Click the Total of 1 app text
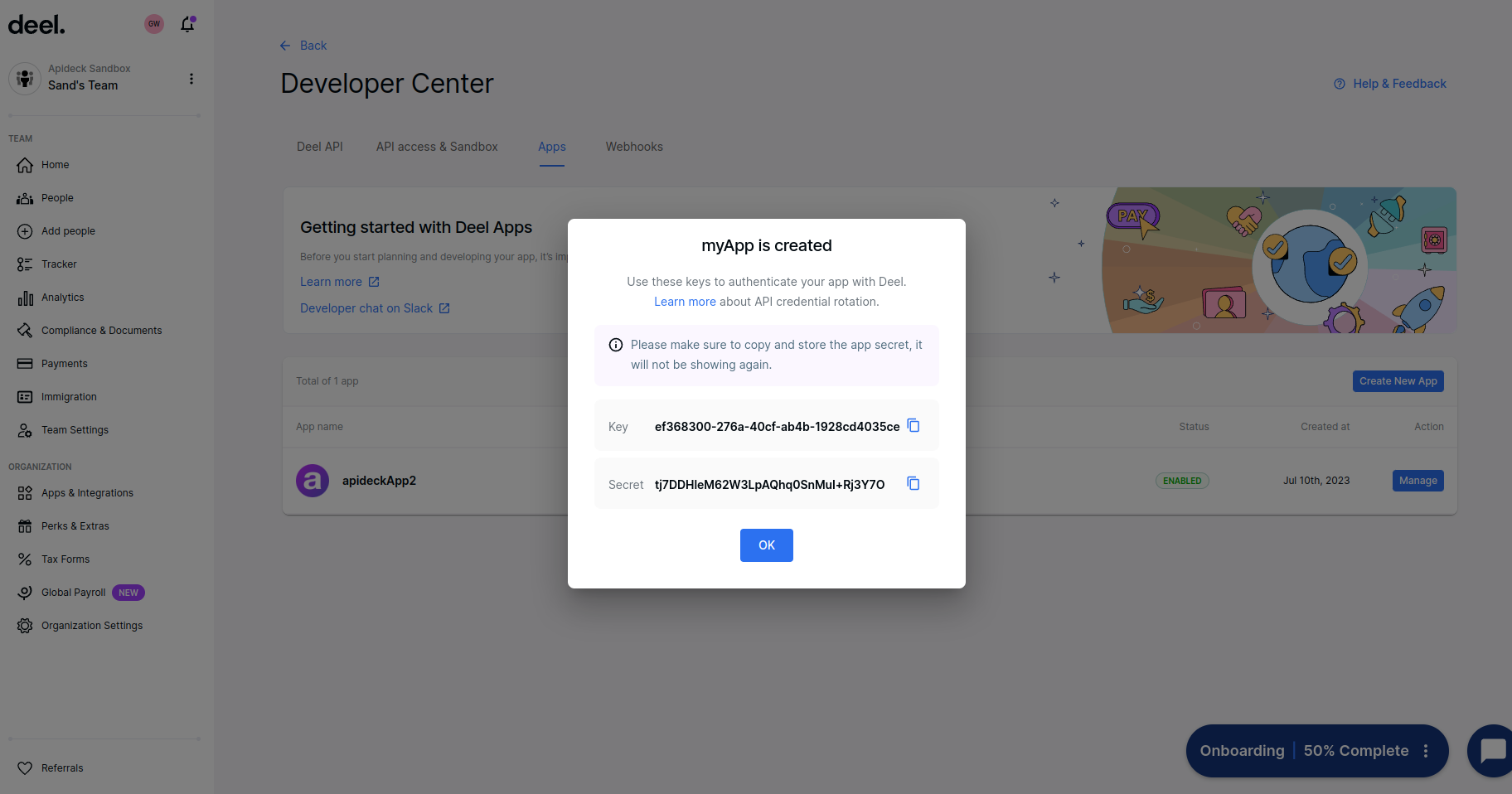 coord(327,381)
